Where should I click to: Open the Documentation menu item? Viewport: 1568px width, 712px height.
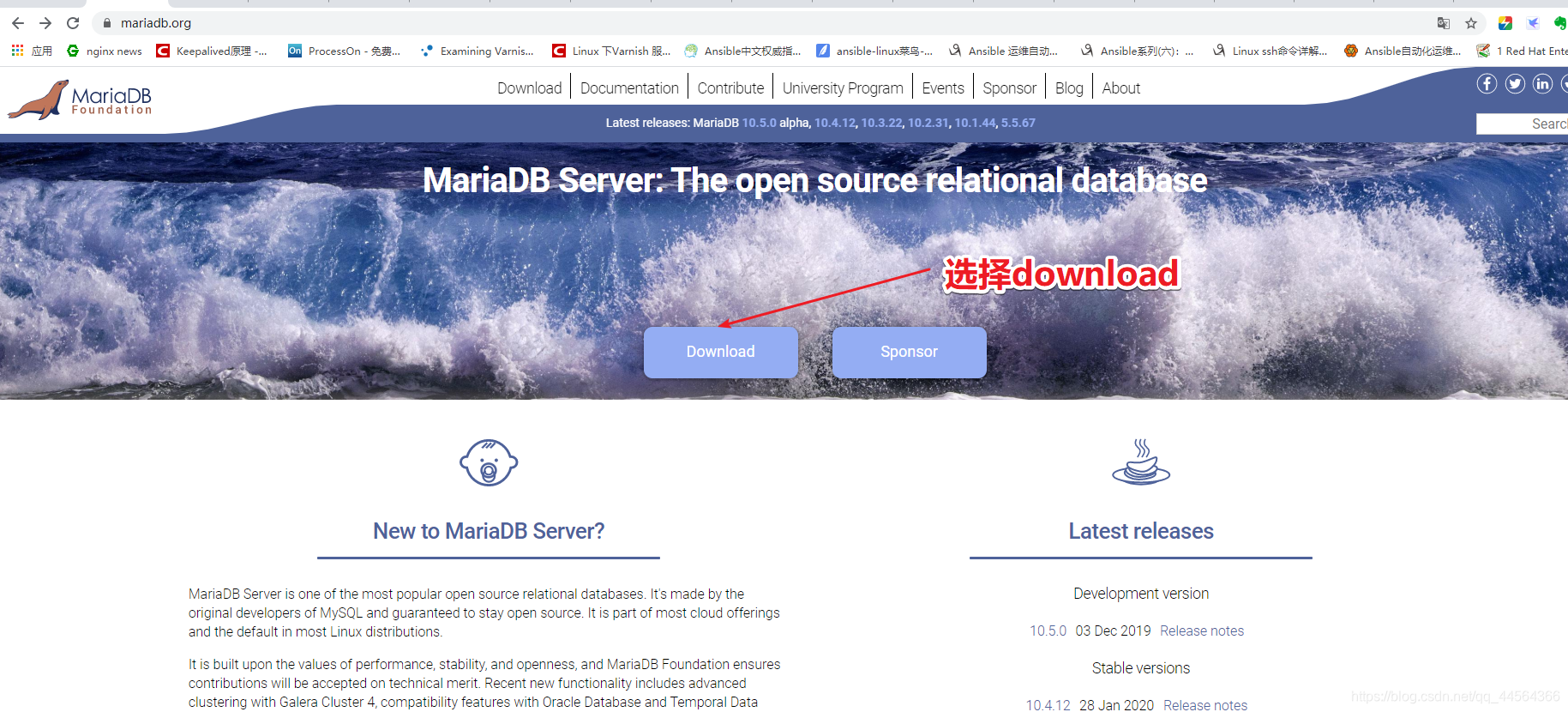click(629, 87)
